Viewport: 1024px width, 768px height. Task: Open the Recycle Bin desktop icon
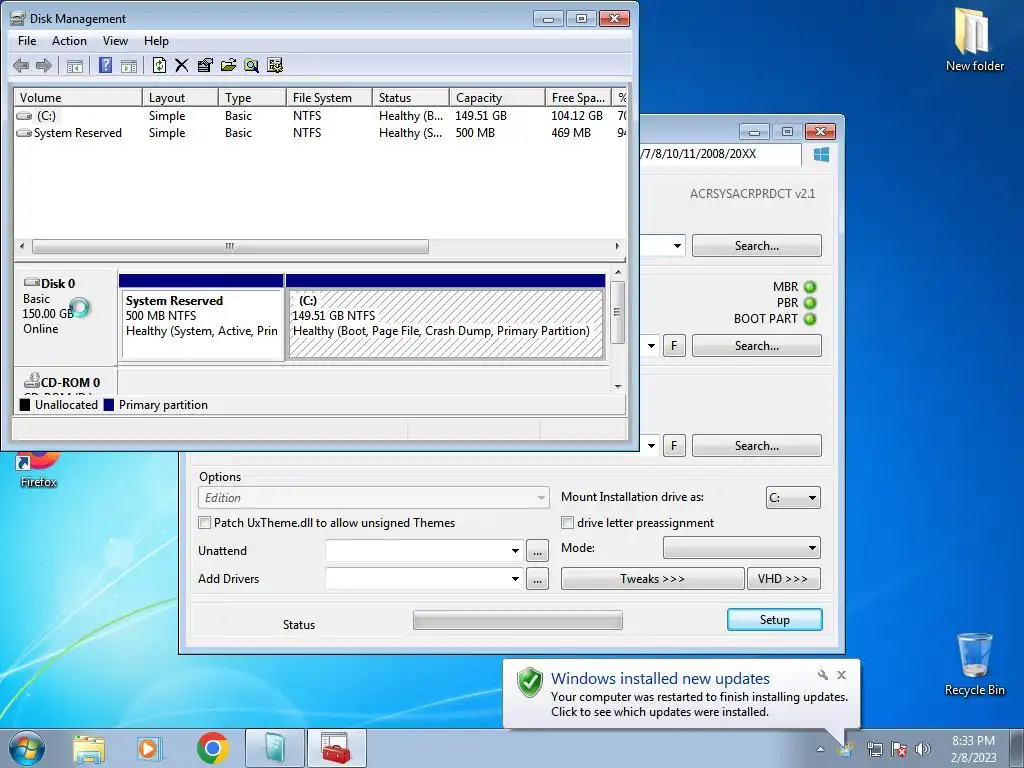click(x=974, y=664)
